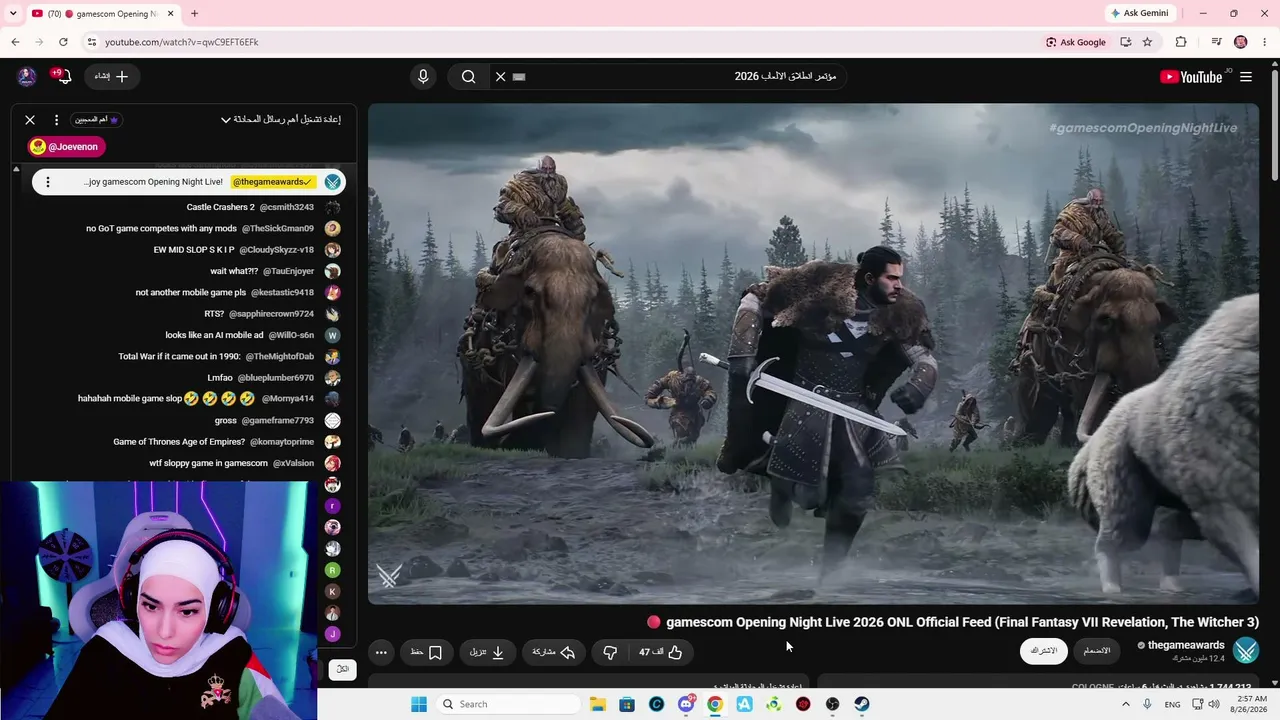The height and width of the screenshot is (720, 1280).
Task: Click the @TauEnjoyer chat username
Action: point(289,271)
